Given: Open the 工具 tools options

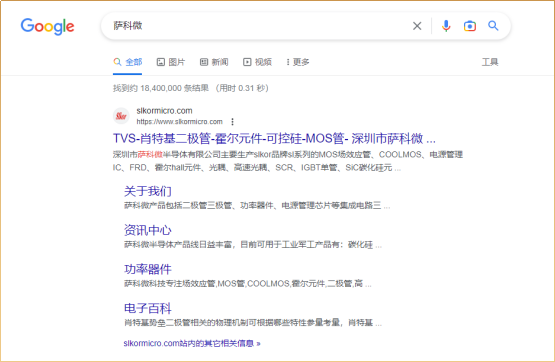Looking at the screenshot, I should pyautogui.click(x=490, y=62).
